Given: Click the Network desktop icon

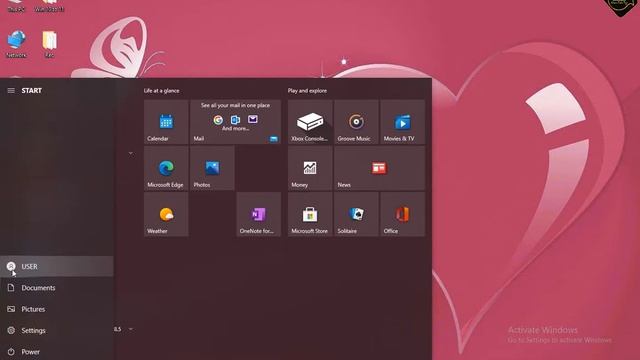Looking at the screenshot, I should tap(16, 44).
